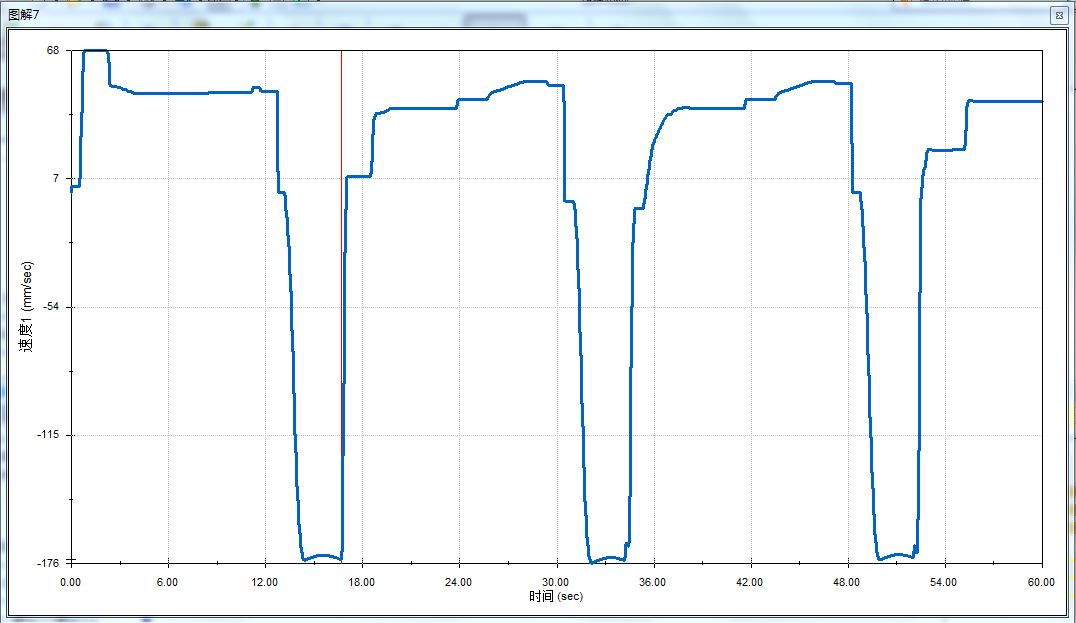Click the x-axis value 0.00

point(70,582)
